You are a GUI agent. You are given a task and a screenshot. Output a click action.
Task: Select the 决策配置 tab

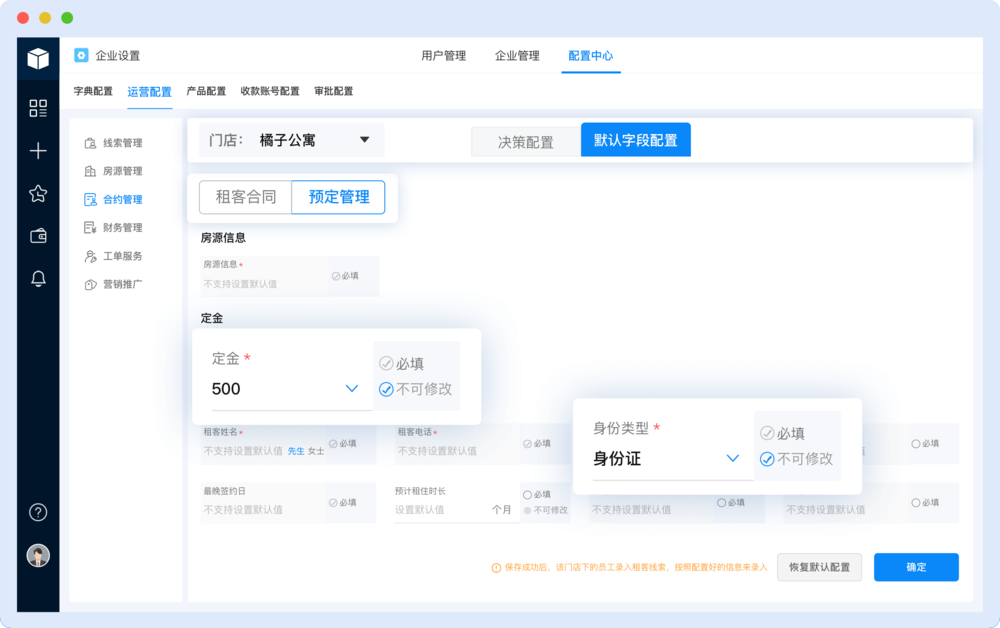(x=526, y=142)
